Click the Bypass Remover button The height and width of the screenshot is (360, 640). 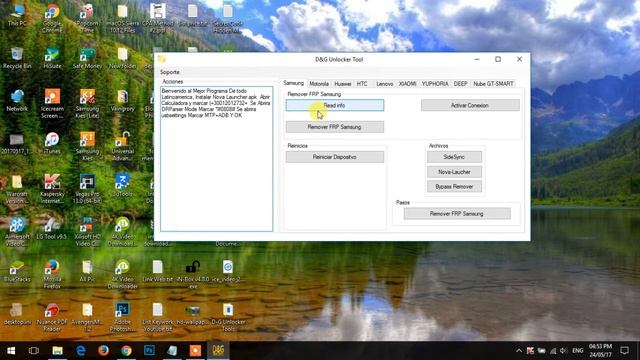pos(454,187)
